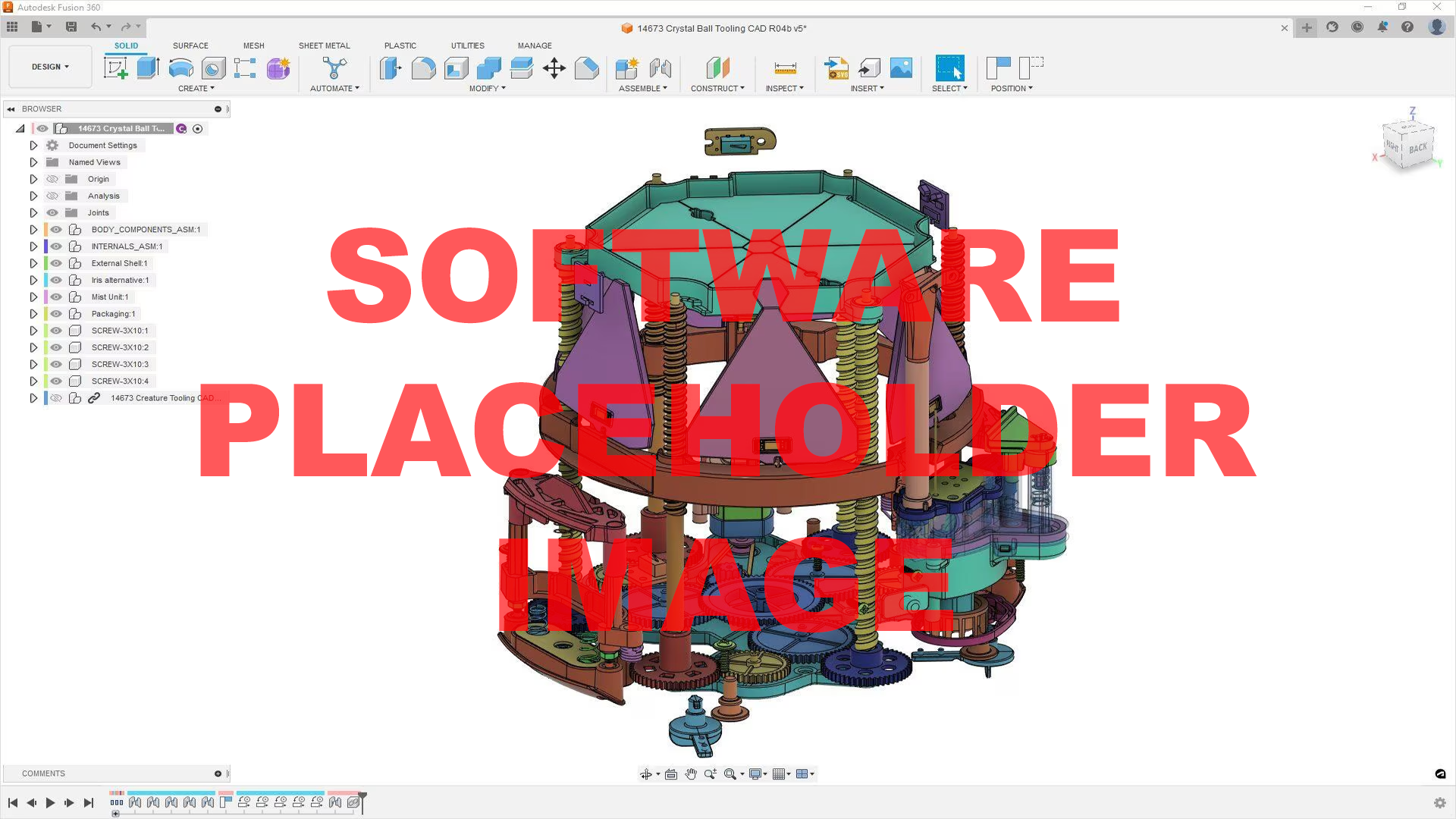Switch to the SURFACE tab
Screen dimensions: 1456x819
[190, 45]
